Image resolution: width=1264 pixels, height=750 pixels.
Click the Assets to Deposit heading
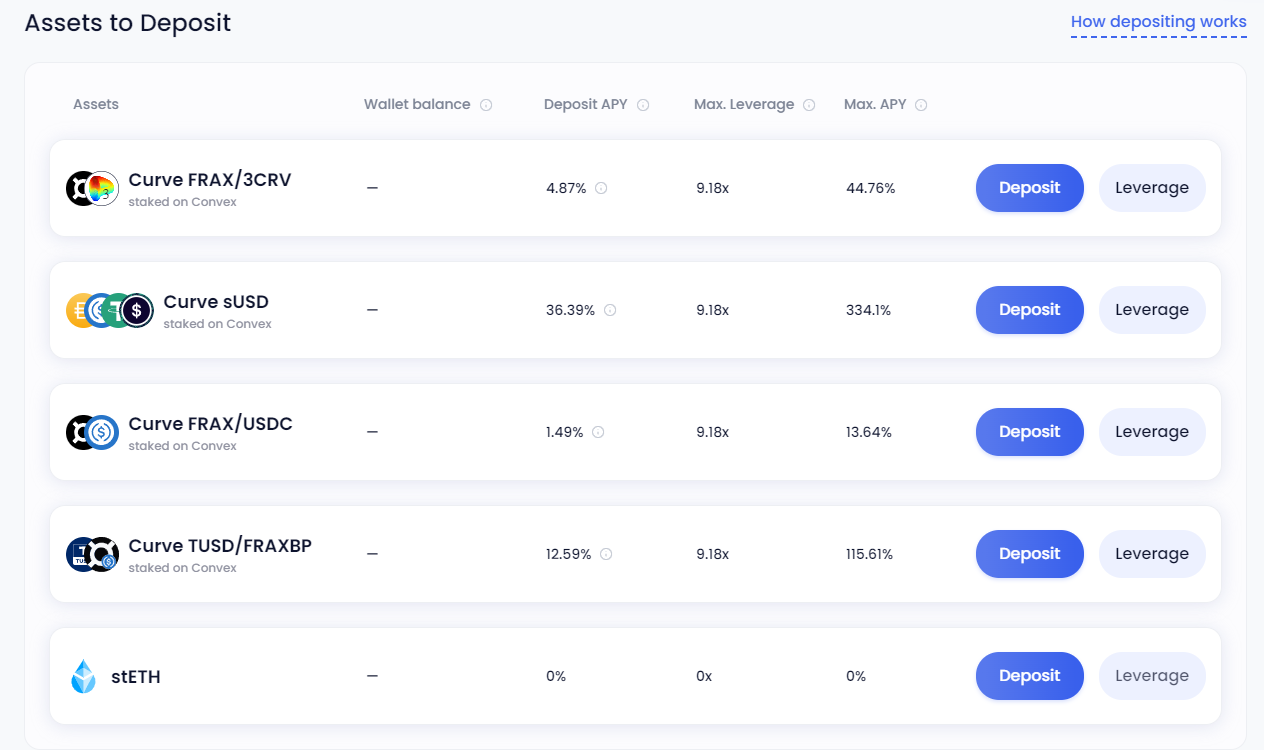[x=128, y=23]
